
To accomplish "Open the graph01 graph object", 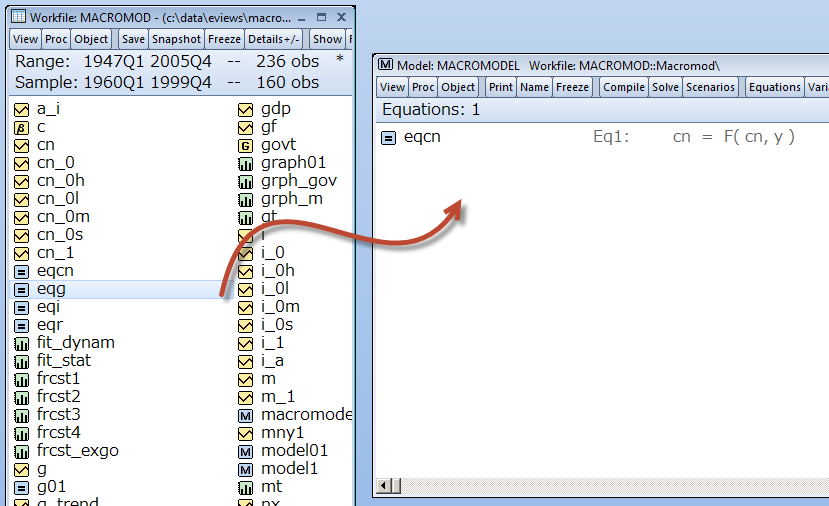I will [x=293, y=163].
